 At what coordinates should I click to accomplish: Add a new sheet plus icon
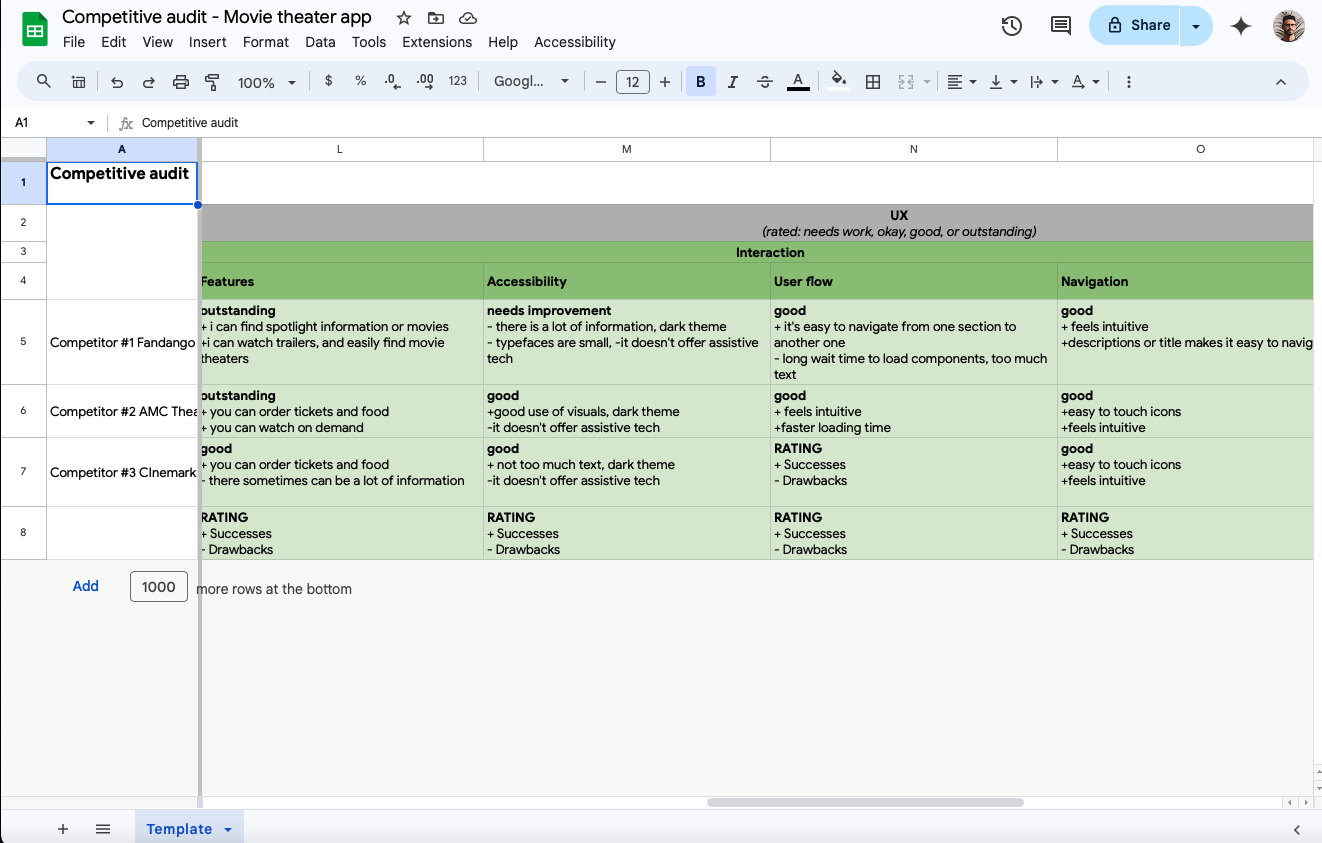[x=63, y=829]
